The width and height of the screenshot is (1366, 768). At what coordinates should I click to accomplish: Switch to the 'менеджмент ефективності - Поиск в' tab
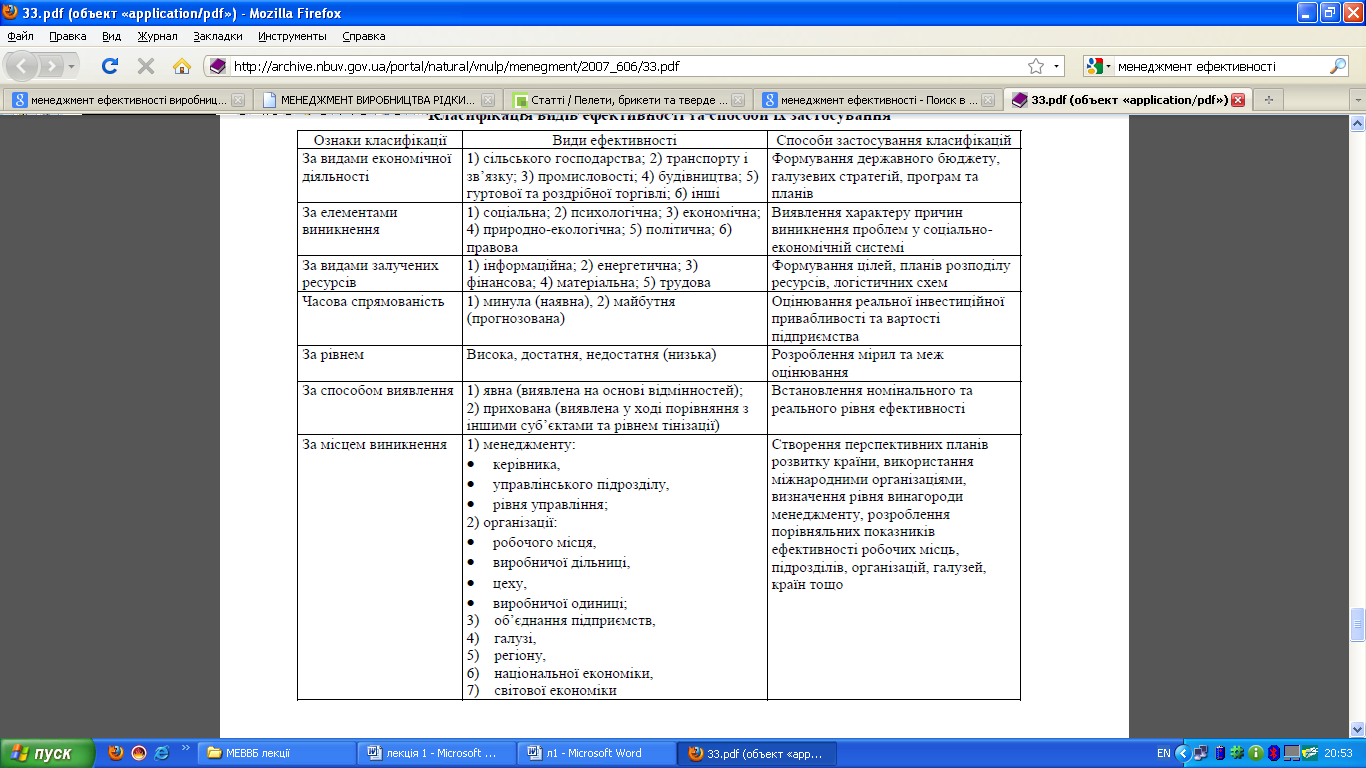coord(876,100)
